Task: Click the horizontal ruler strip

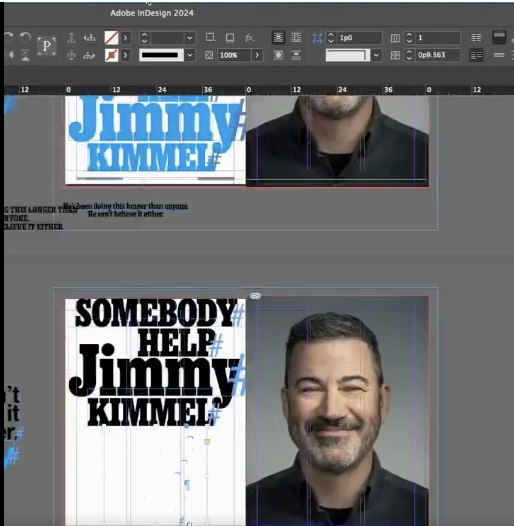Action: (258, 90)
